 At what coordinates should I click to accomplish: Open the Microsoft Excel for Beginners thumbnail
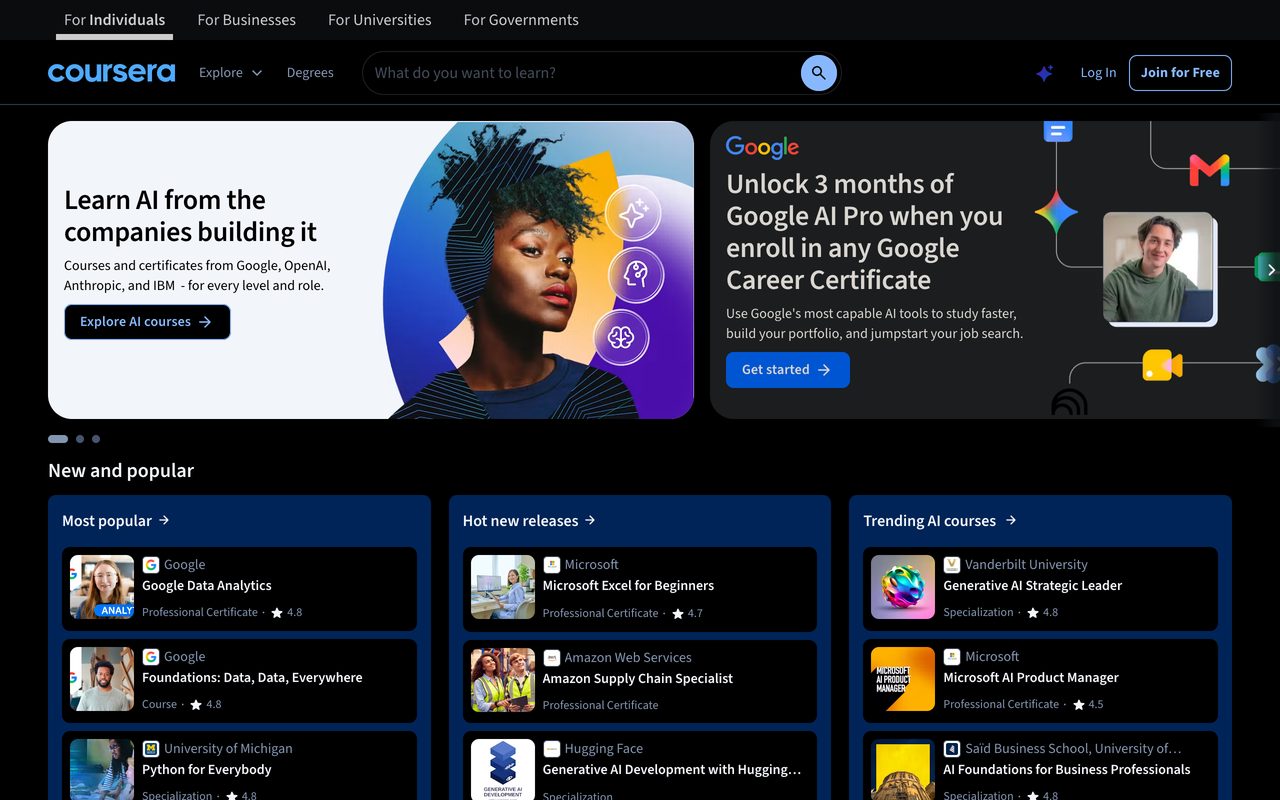click(x=503, y=587)
